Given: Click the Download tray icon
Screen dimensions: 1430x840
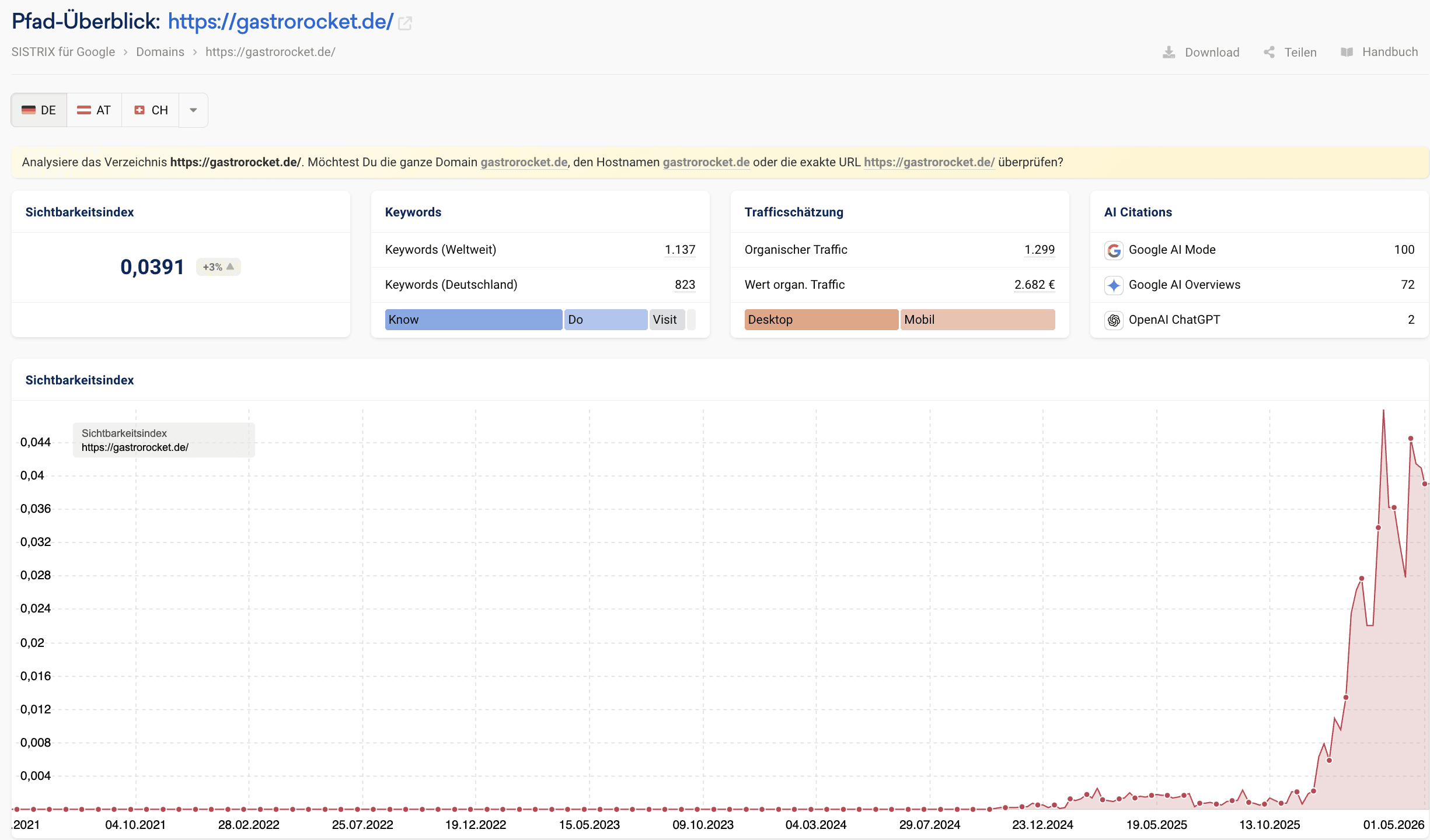Looking at the screenshot, I should coord(1169,52).
